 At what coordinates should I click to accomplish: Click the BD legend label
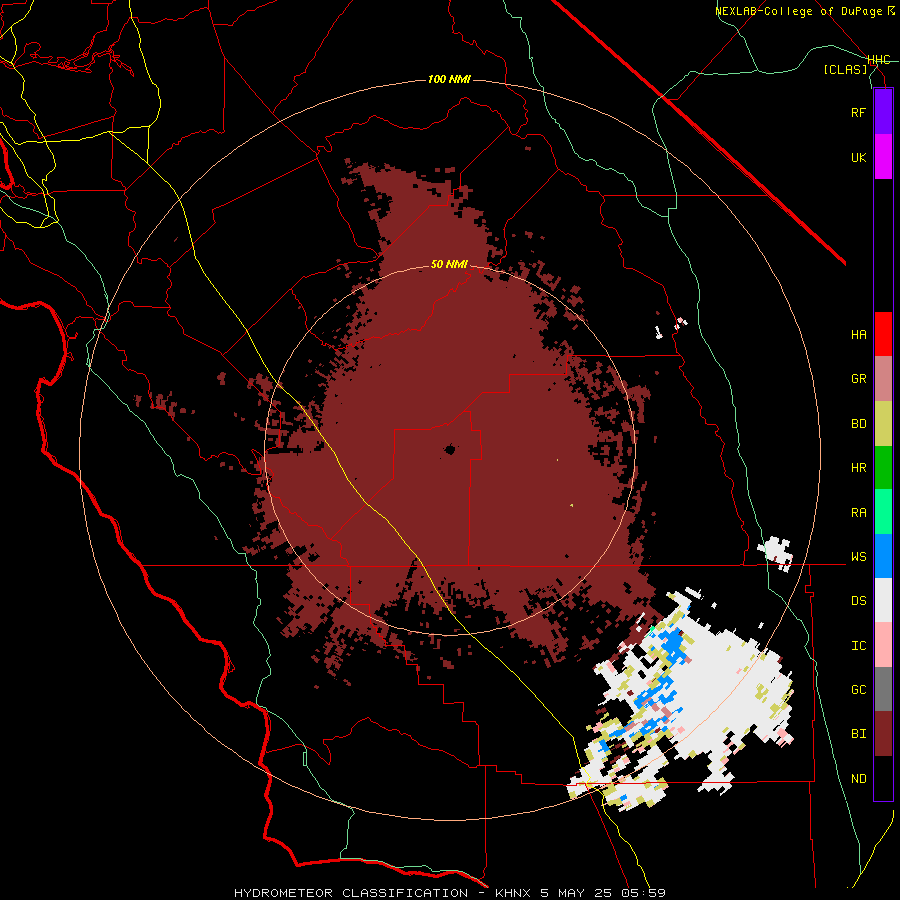[858, 424]
